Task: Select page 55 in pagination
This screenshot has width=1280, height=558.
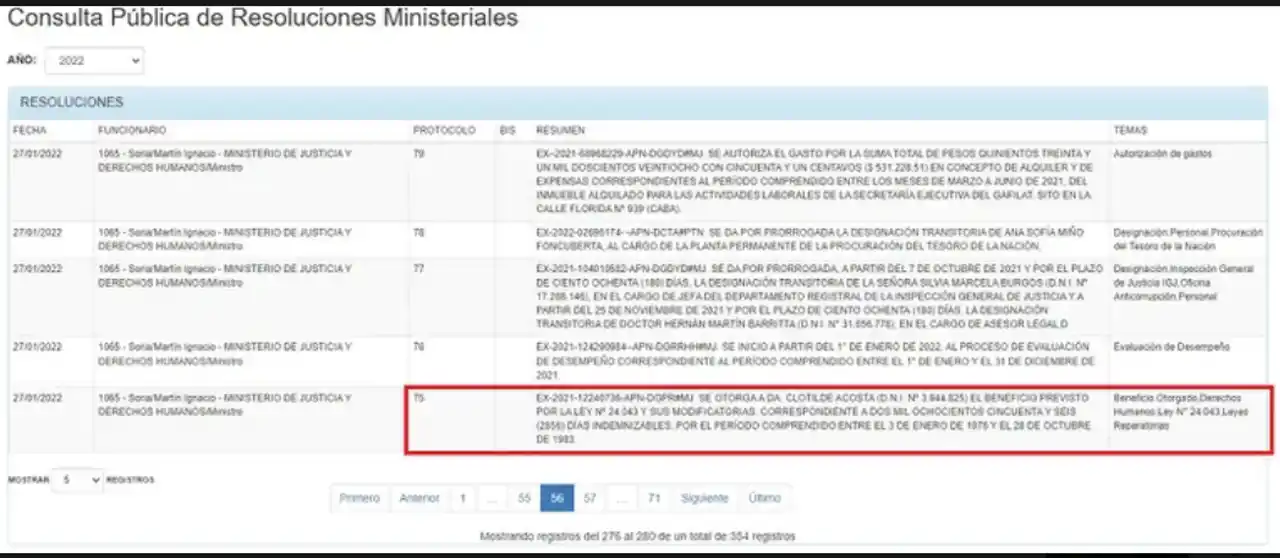Action: pos(524,498)
